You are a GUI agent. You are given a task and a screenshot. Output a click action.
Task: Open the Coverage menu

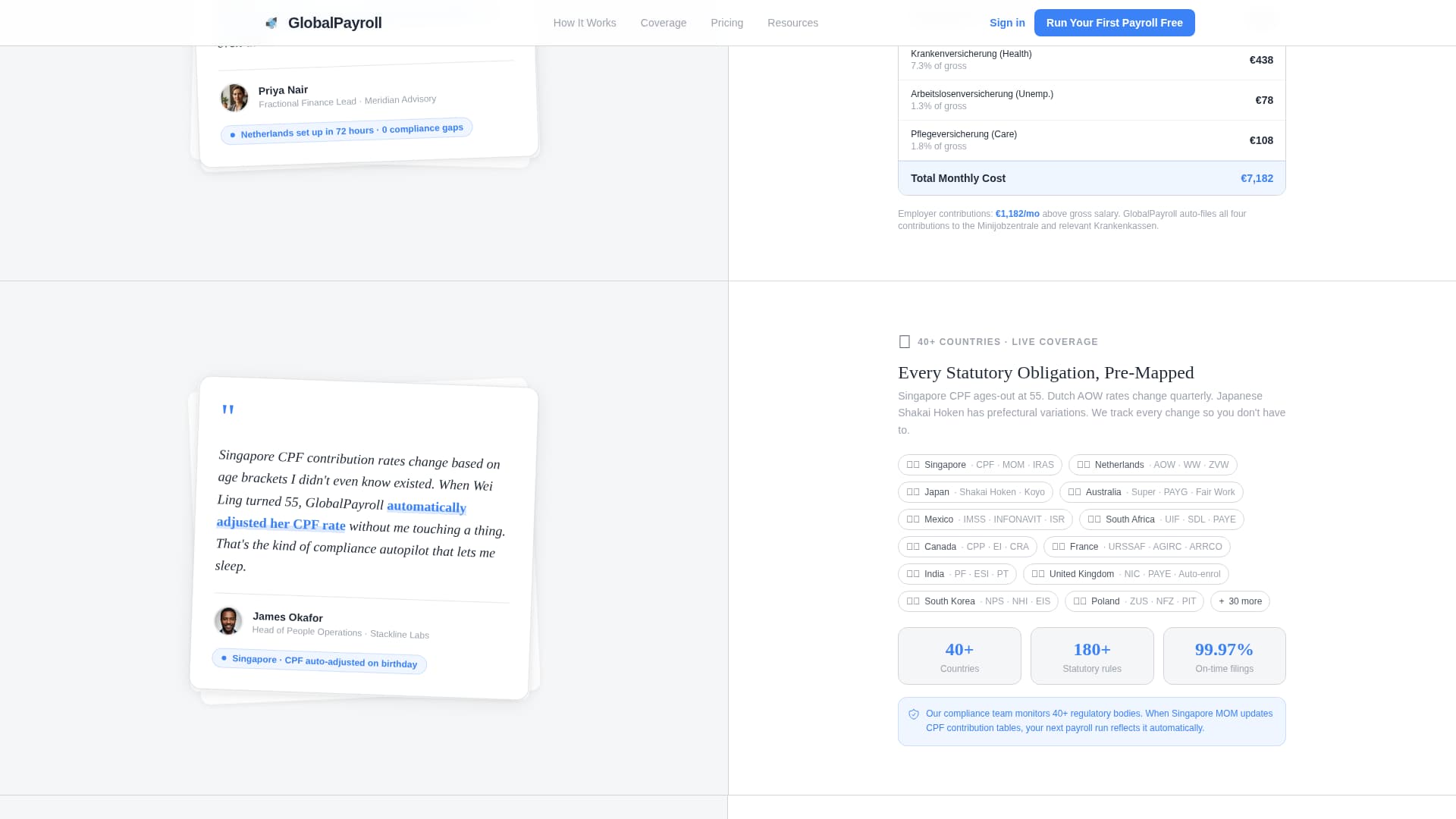[x=664, y=23]
